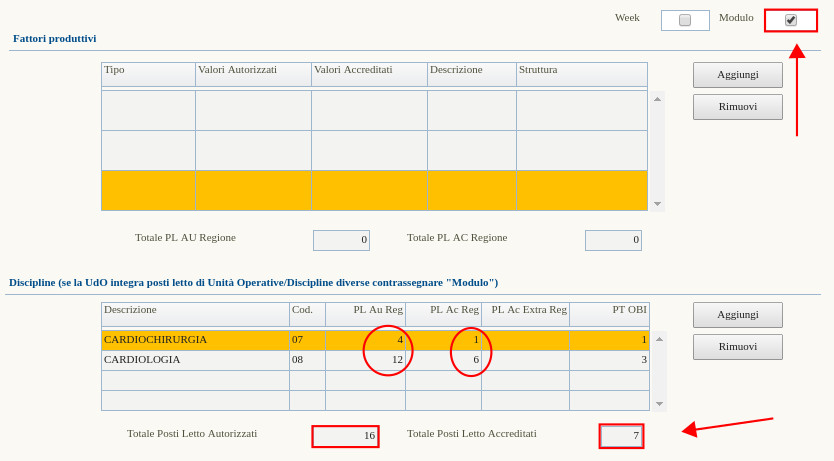Viewport: 834px width, 461px height.
Task: Click up arrow of Discipline table scrollbar
Action: pos(659,339)
